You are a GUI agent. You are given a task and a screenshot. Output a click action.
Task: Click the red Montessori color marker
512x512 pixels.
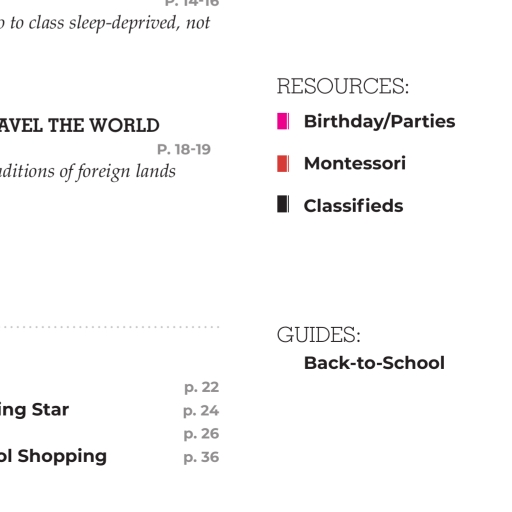pyautogui.click(x=283, y=163)
